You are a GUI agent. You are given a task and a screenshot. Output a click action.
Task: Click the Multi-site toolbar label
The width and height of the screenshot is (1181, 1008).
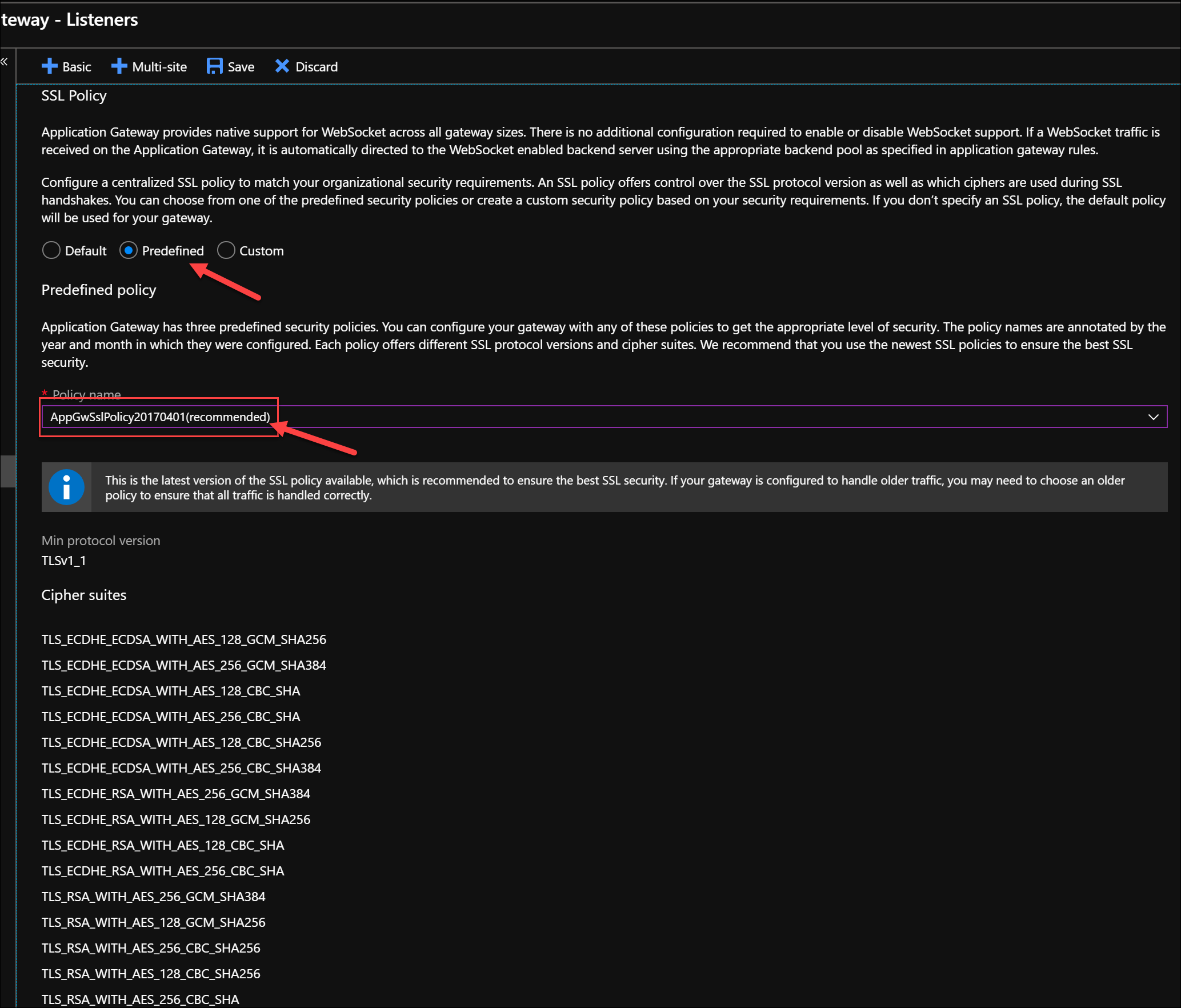[159, 67]
